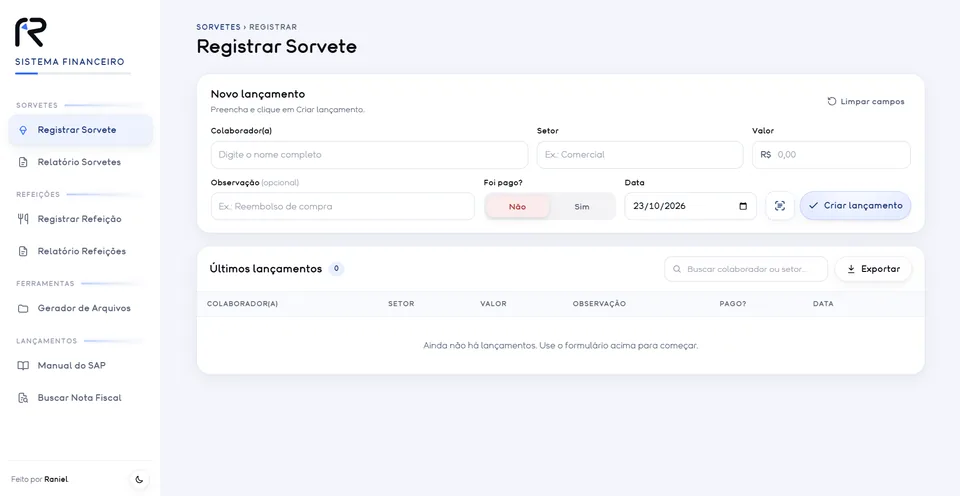Click the ice cream icon beside Registrar Sorvete

click(x=23, y=130)
